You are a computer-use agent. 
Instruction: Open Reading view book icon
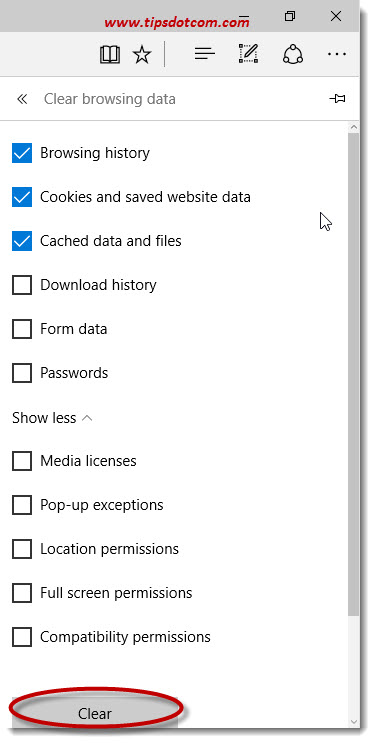point(110,54)
